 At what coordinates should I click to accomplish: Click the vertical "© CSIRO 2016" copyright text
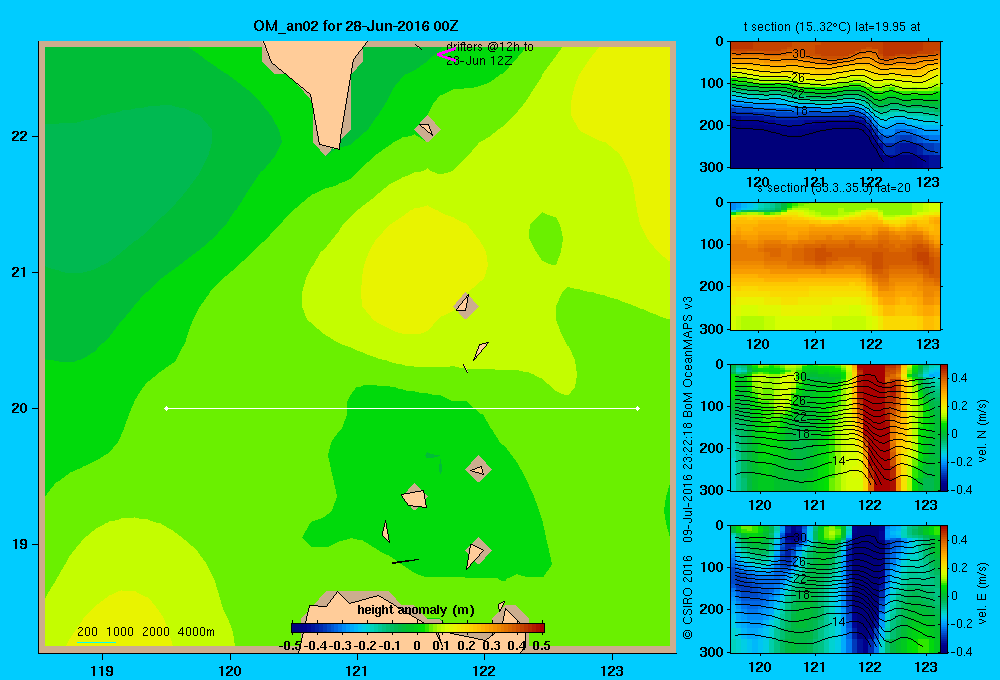point(688,597)
